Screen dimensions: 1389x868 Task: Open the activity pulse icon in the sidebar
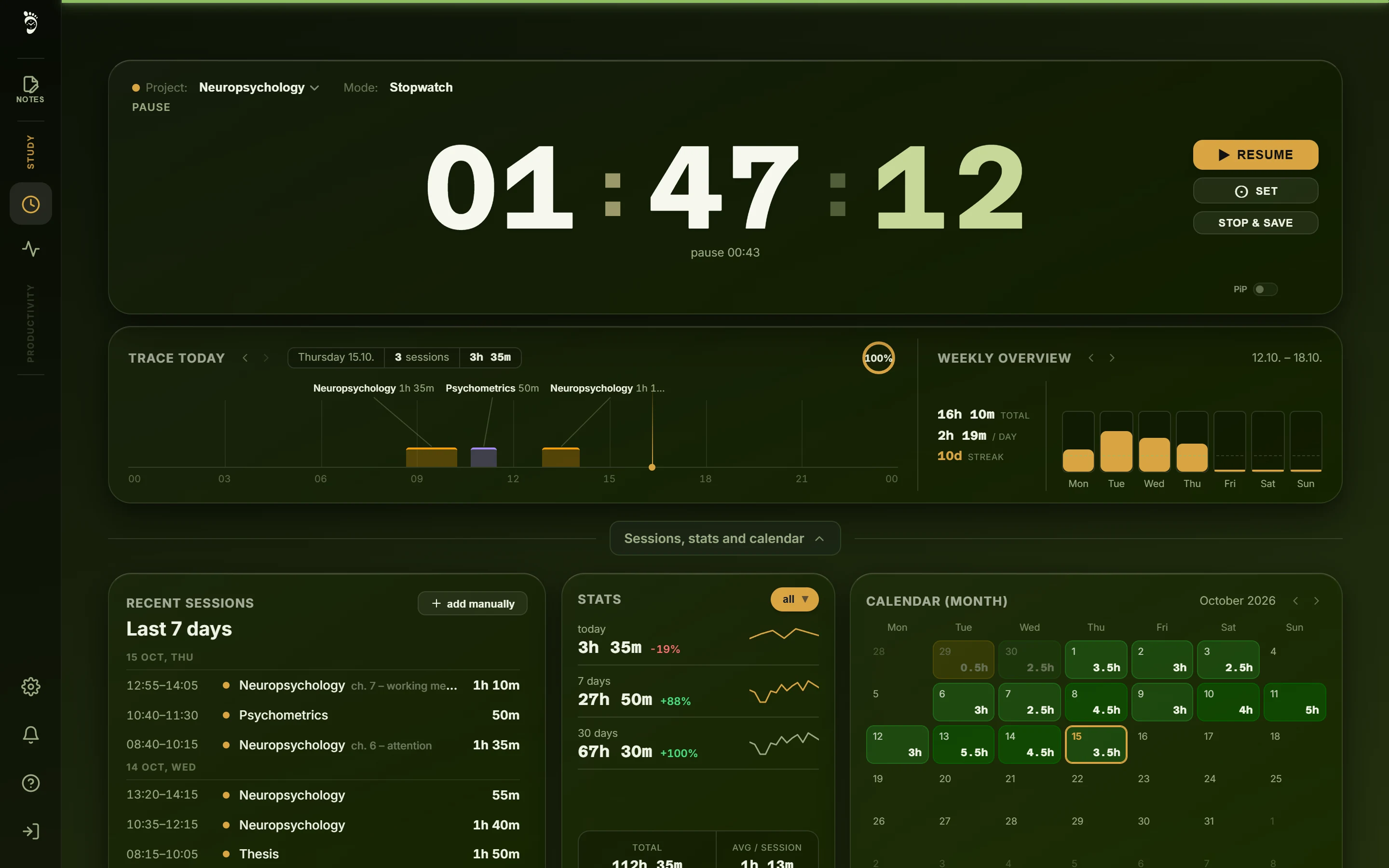pyautogui.click(x=30, y=248)
